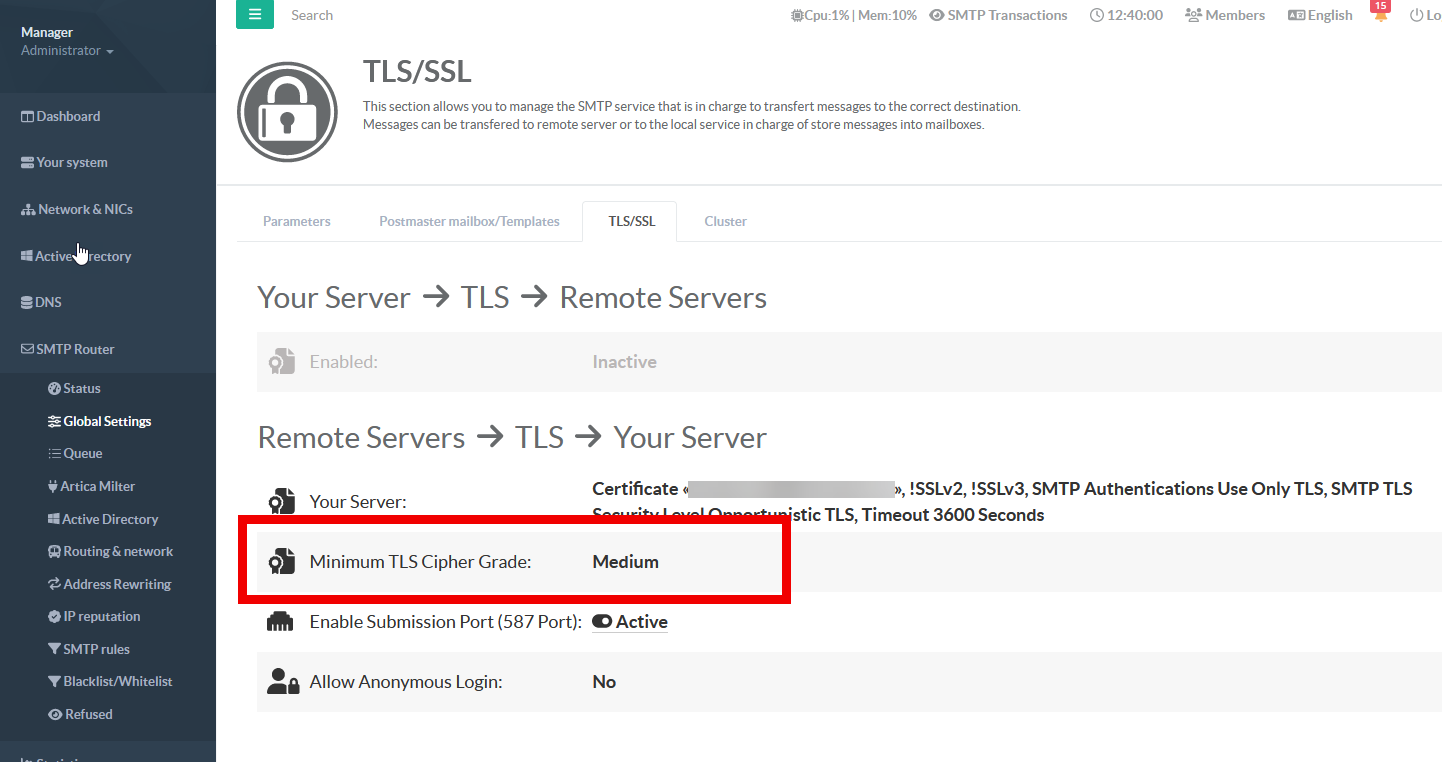Open SMTP Transactions eye icon
Screen dimensions: 1442x762
937,16
